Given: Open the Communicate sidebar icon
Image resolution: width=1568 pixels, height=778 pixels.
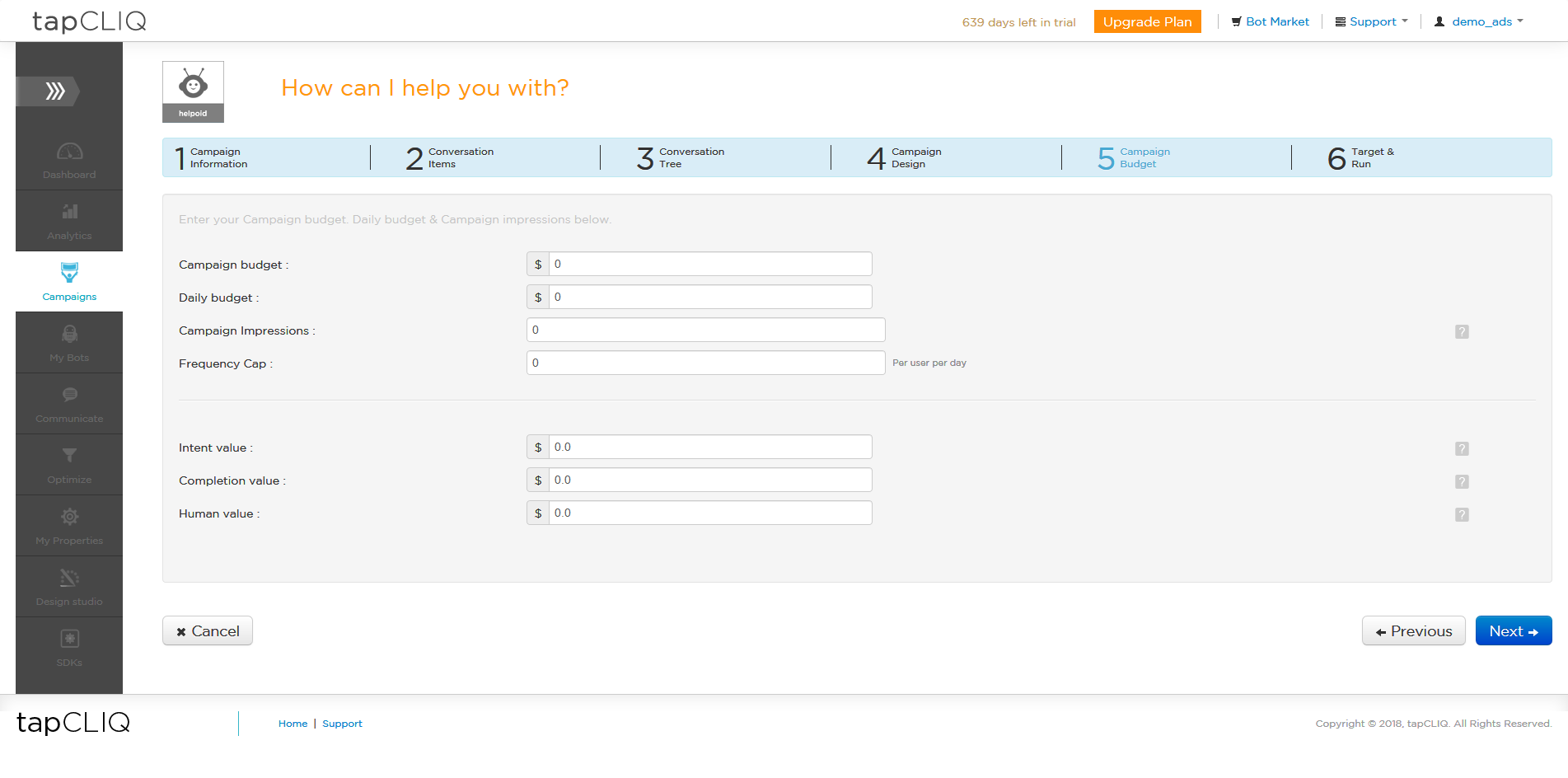Looking at the screenshot, I should [69, 404].
